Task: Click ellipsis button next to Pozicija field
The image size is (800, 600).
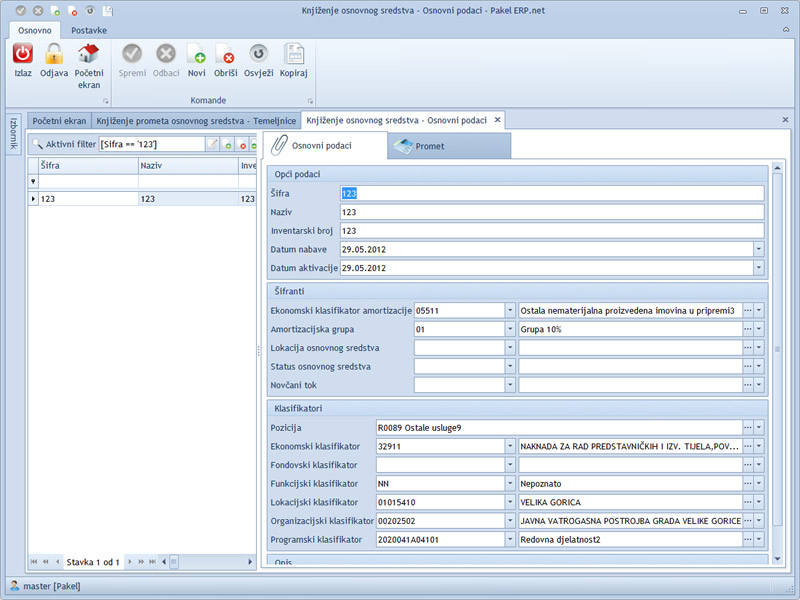Action: (x=747, y=427)
